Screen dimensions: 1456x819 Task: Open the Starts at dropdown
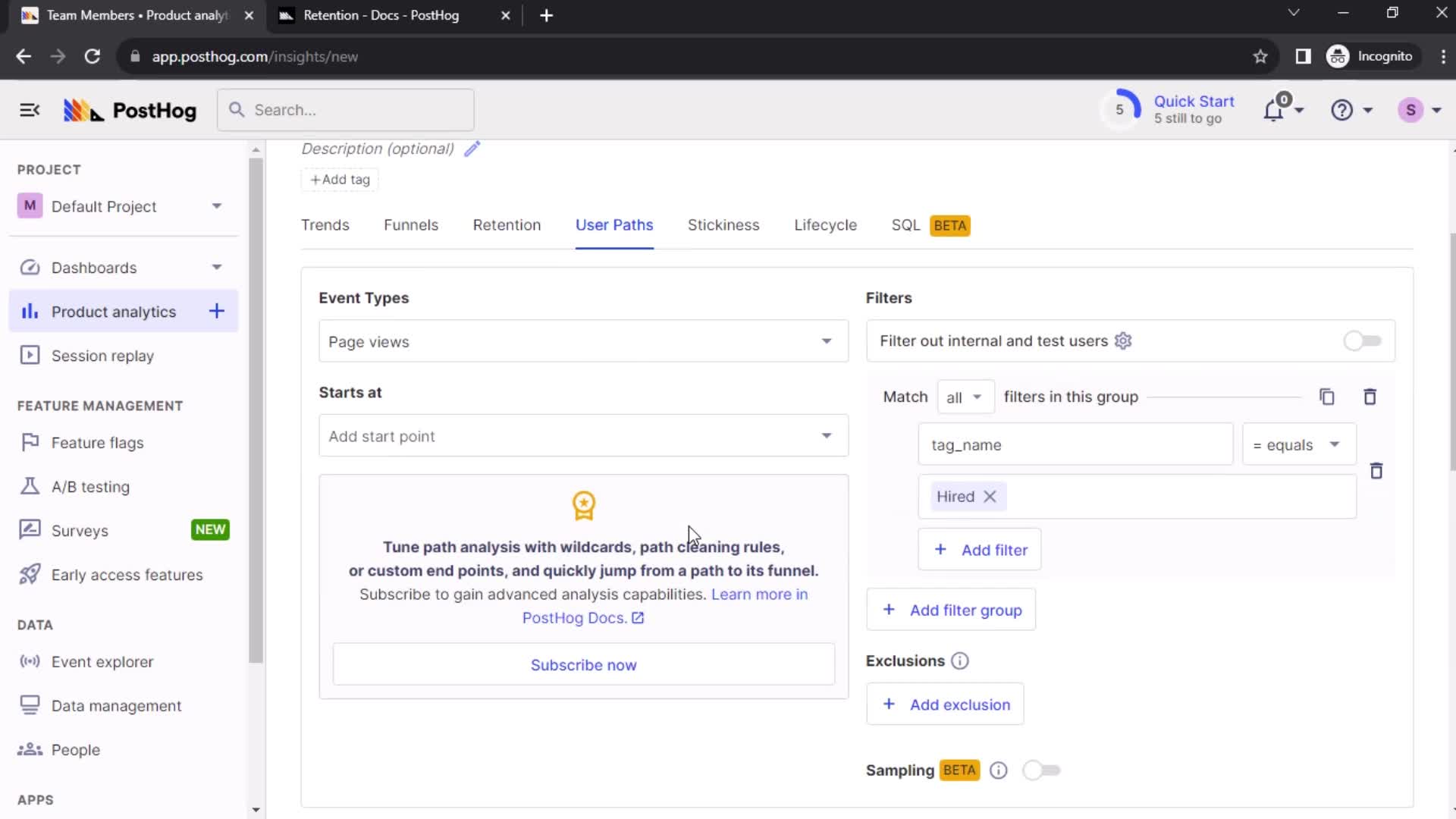pos(582,436)
